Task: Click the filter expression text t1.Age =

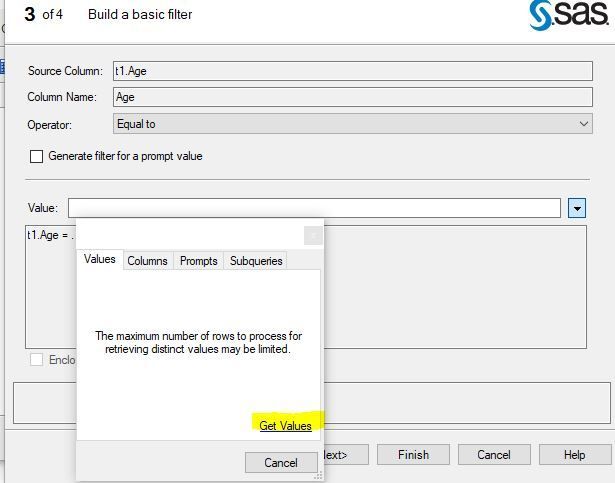Action: [x=49, y=235]
